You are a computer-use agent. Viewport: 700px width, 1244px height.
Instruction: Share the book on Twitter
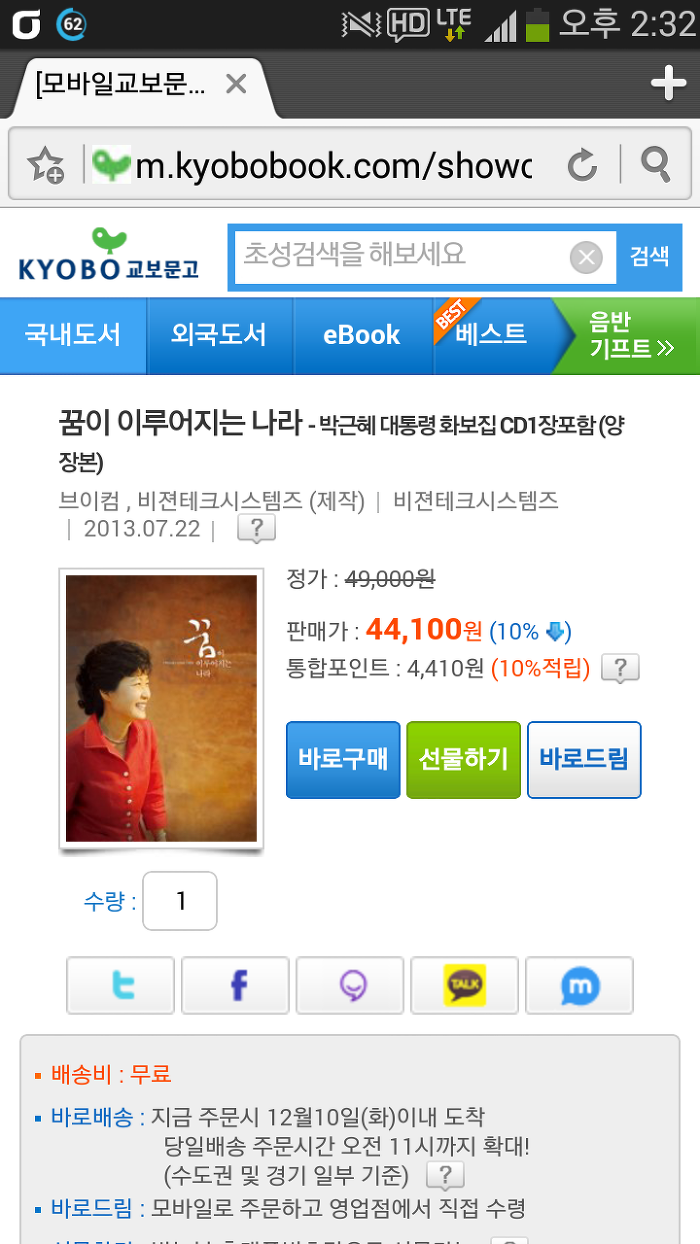point(121,986)
